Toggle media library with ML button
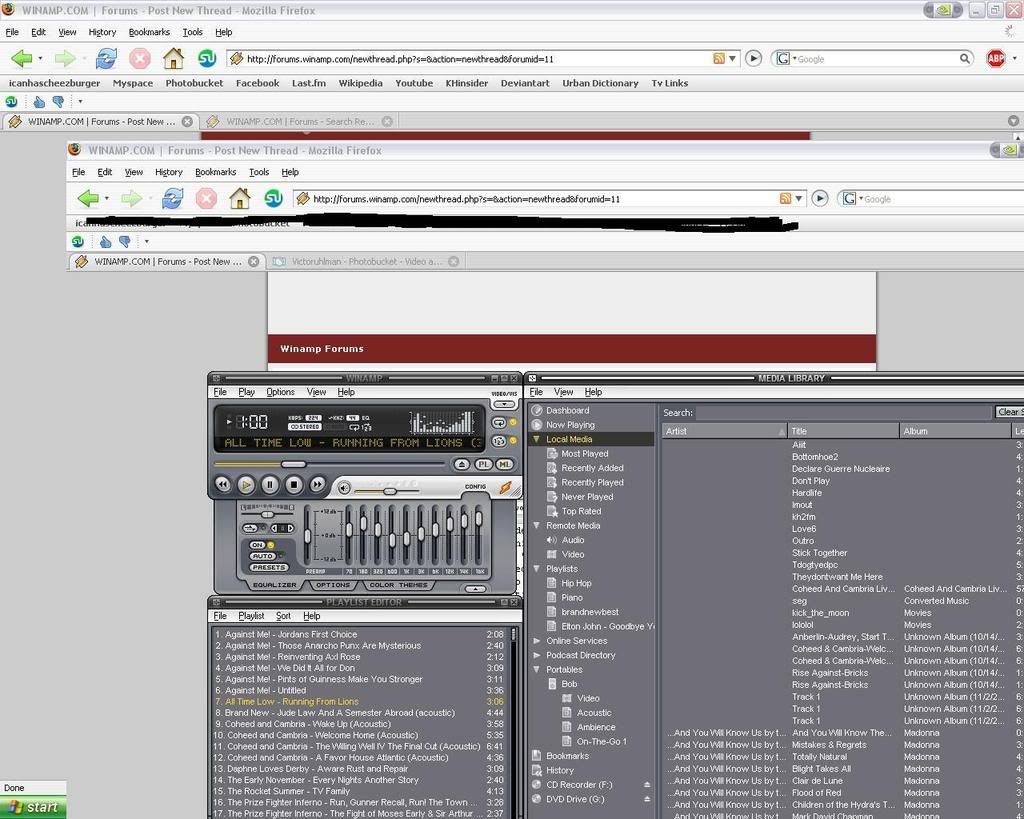1024x819 pixels. click(504, 464)
